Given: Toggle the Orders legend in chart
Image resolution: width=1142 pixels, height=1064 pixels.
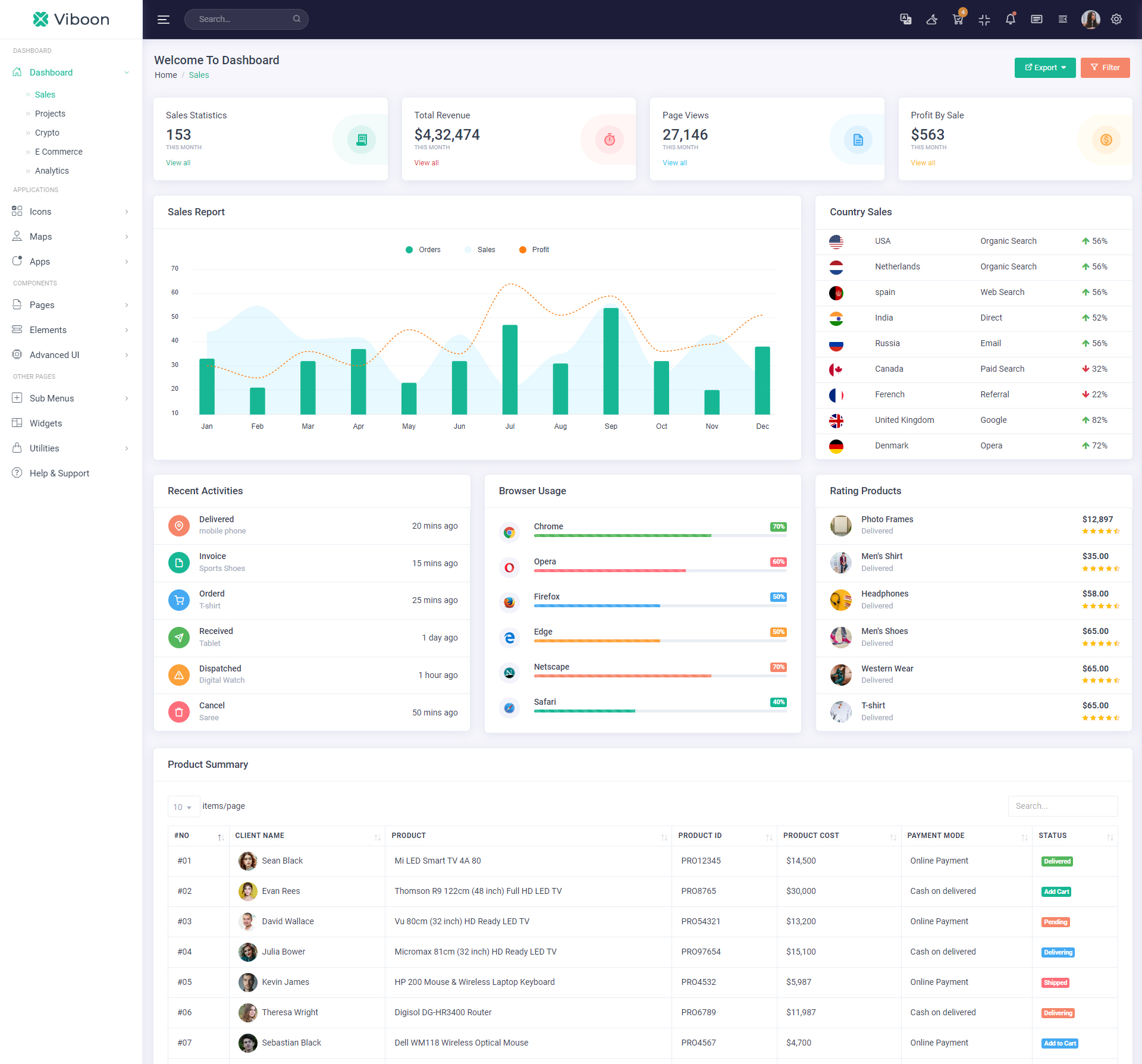Looking at the screenshot, I should [423, 250].
